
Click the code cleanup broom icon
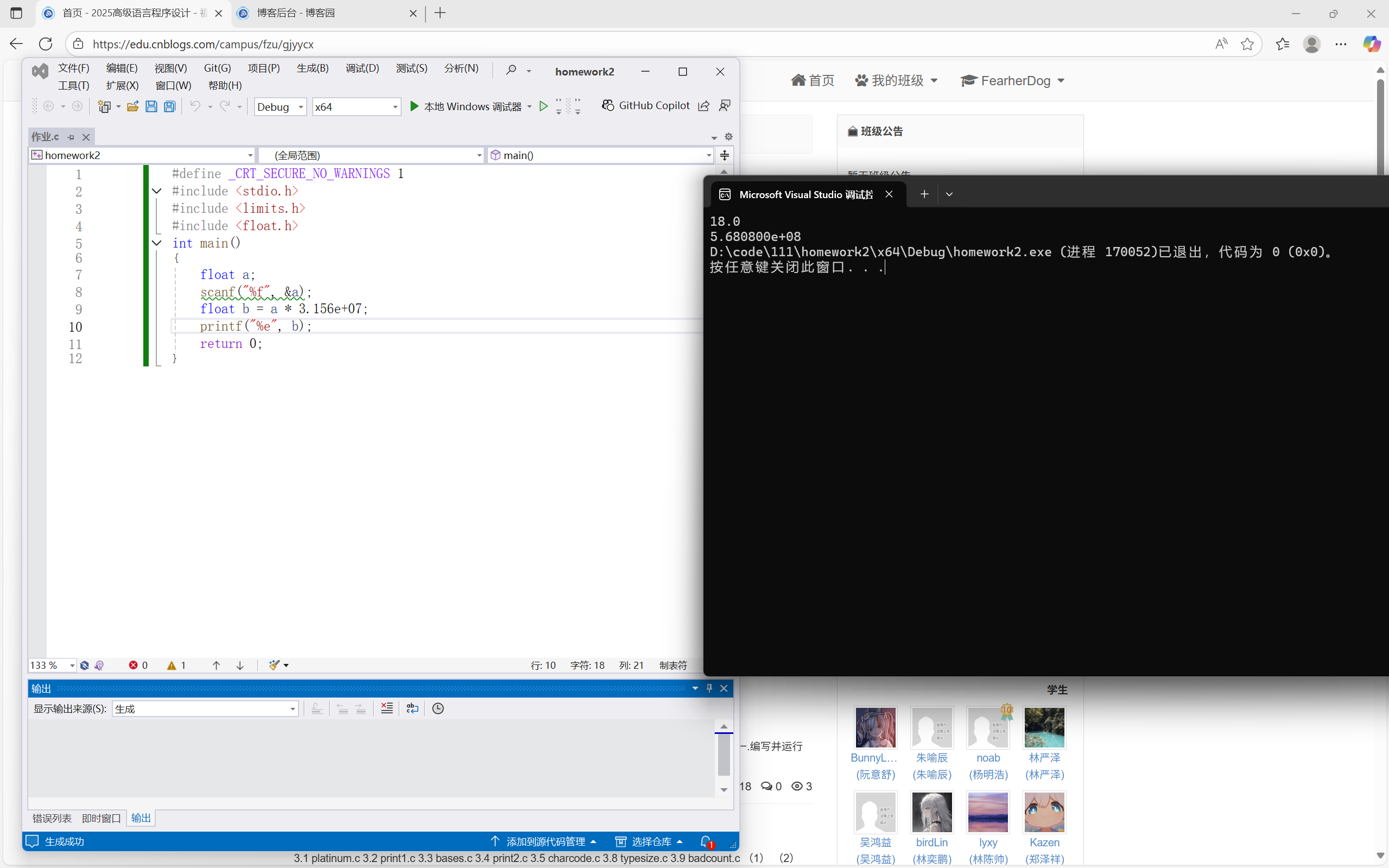(274, 665)
